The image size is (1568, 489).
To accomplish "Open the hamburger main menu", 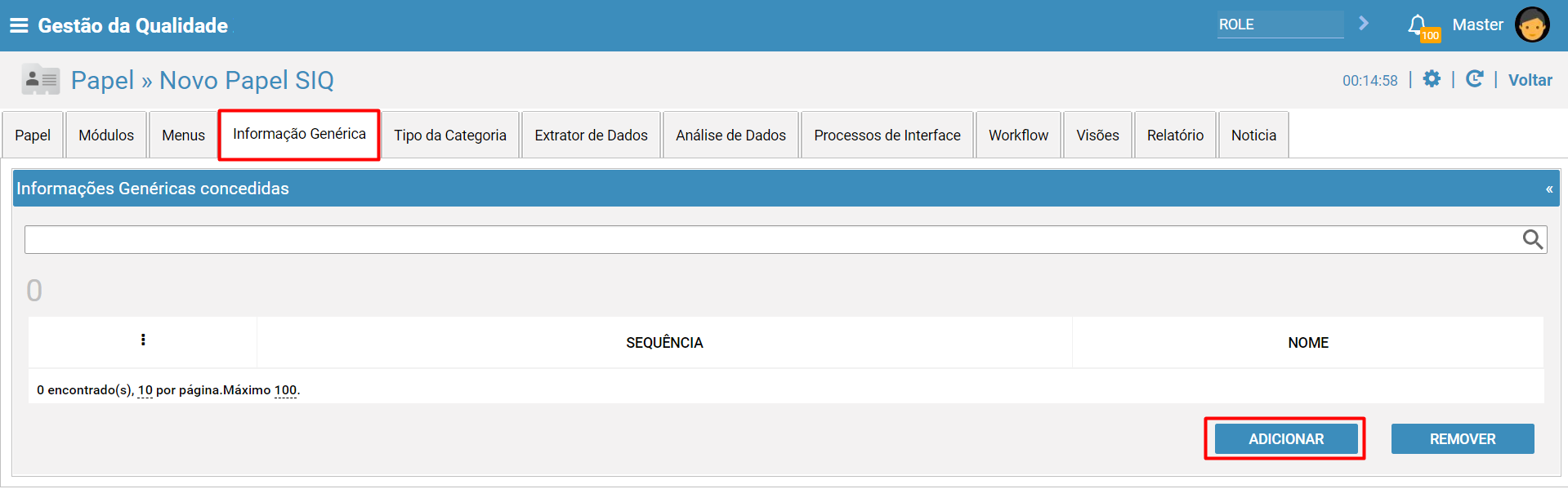I will coord(19,25).
